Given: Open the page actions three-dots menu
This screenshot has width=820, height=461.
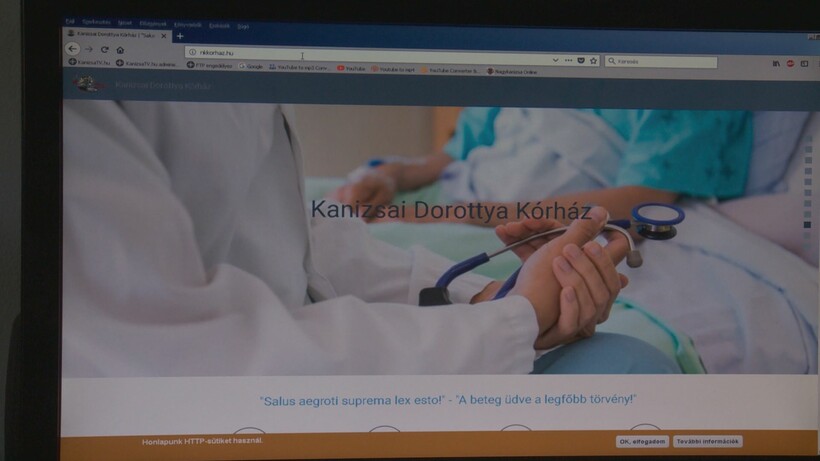Looking at the screenshot, I should pyautogui.click(x=568, y=60).
